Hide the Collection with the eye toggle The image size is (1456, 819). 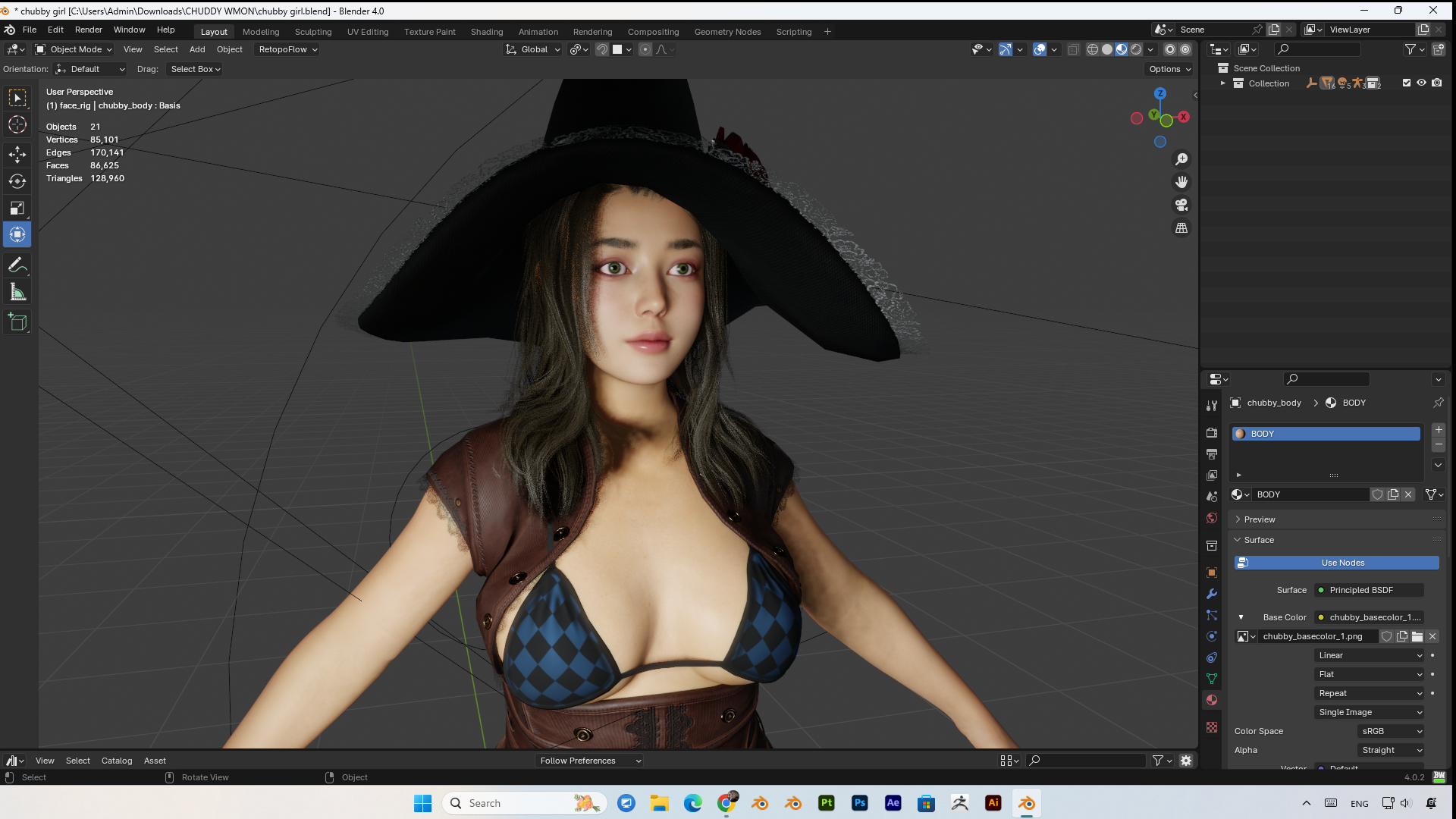[1421, 83]
